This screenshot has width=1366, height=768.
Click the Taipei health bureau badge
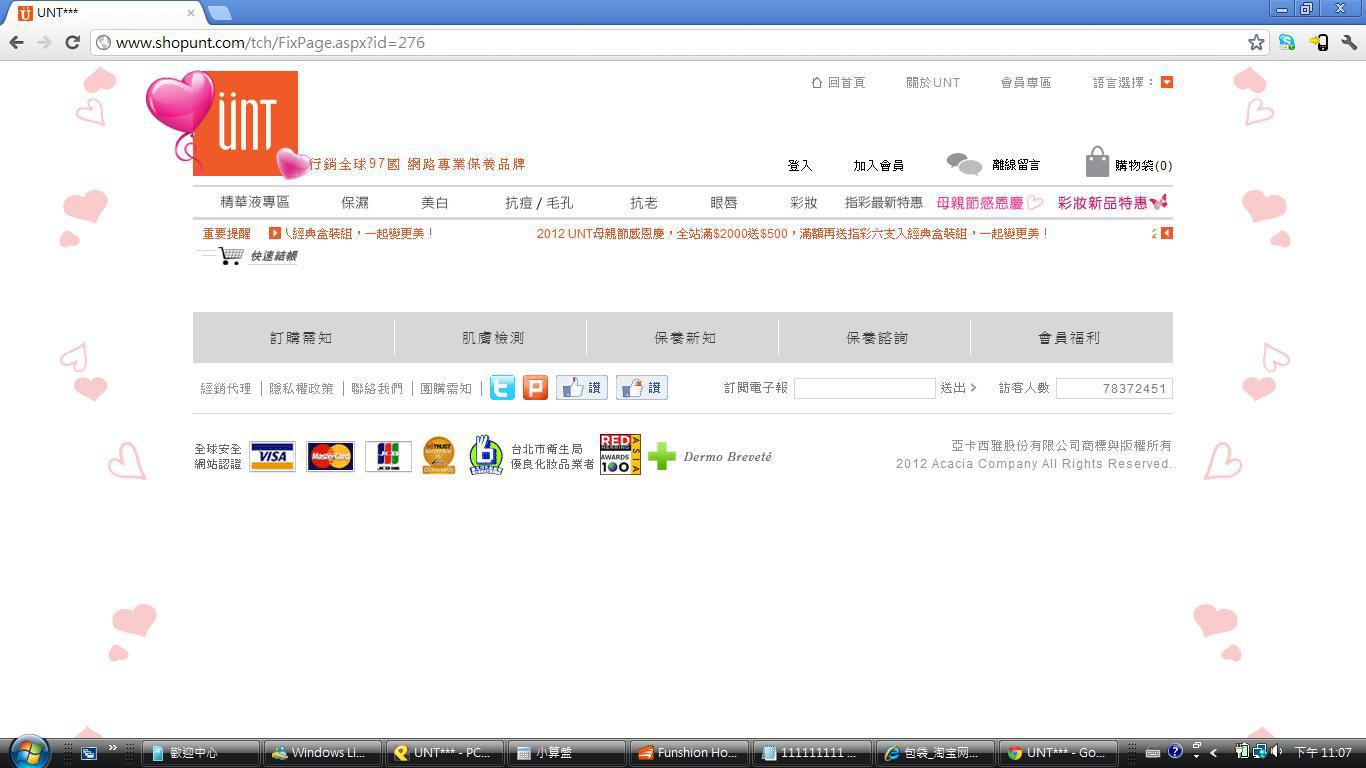[x=486, y=455]
